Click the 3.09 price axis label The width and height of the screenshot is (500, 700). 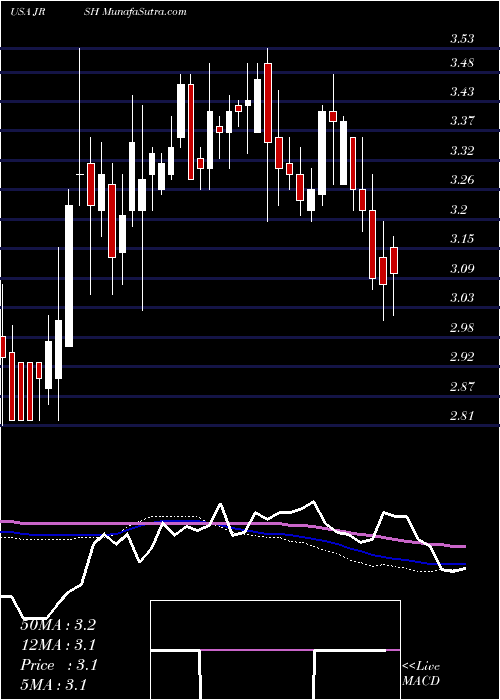pos(462,268)
